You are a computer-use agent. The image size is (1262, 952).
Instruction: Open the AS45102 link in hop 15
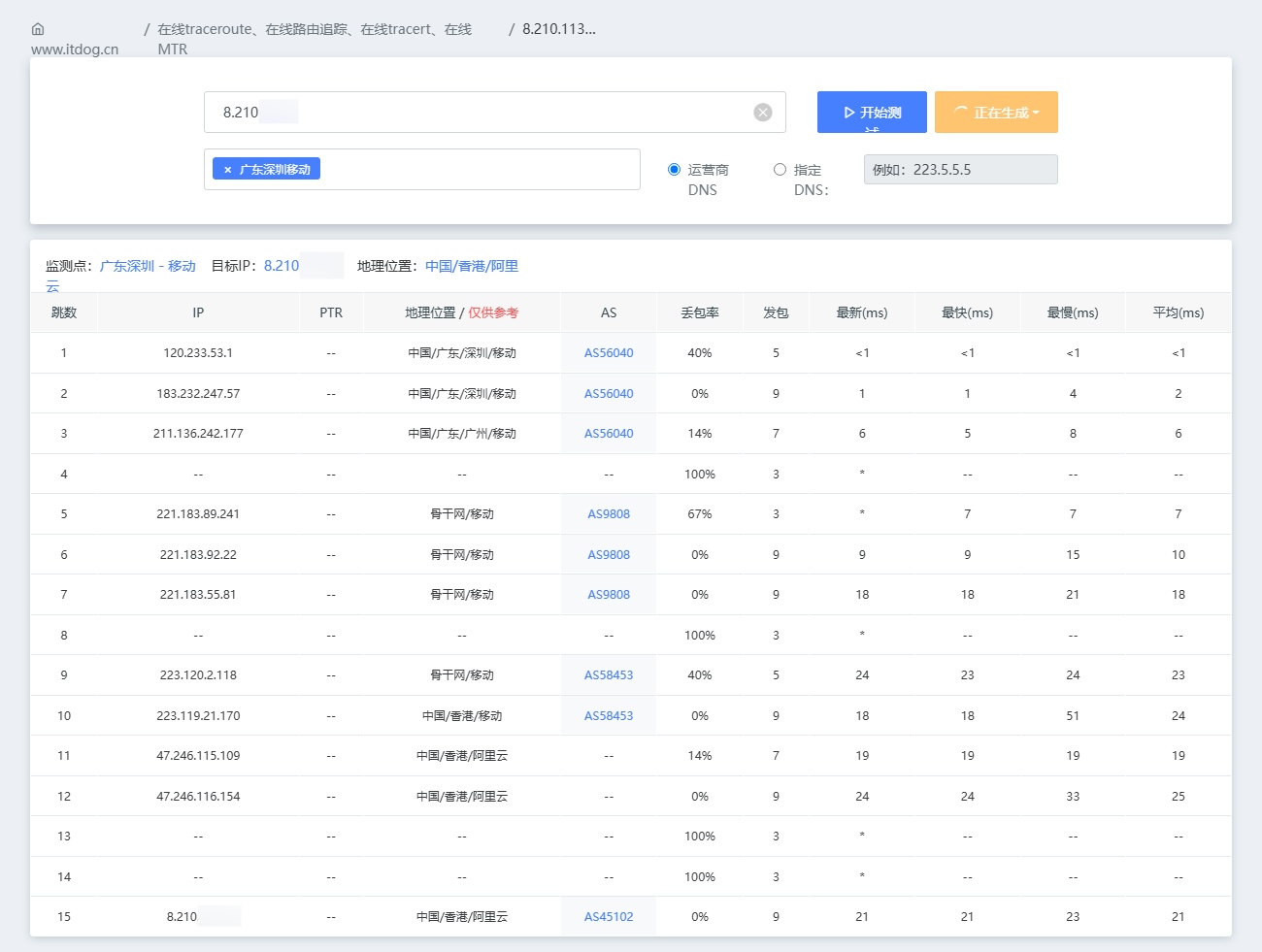coord(609,917)
